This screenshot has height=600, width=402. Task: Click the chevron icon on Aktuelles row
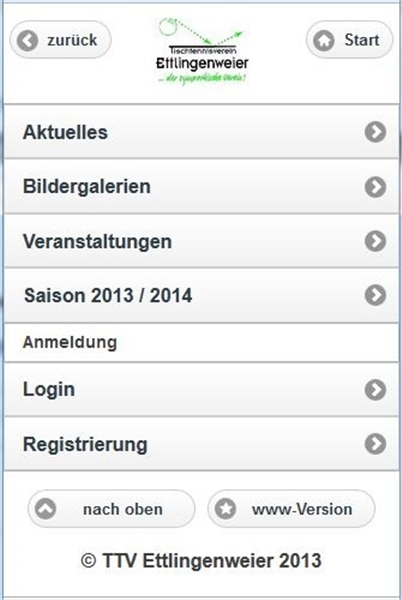375,132
